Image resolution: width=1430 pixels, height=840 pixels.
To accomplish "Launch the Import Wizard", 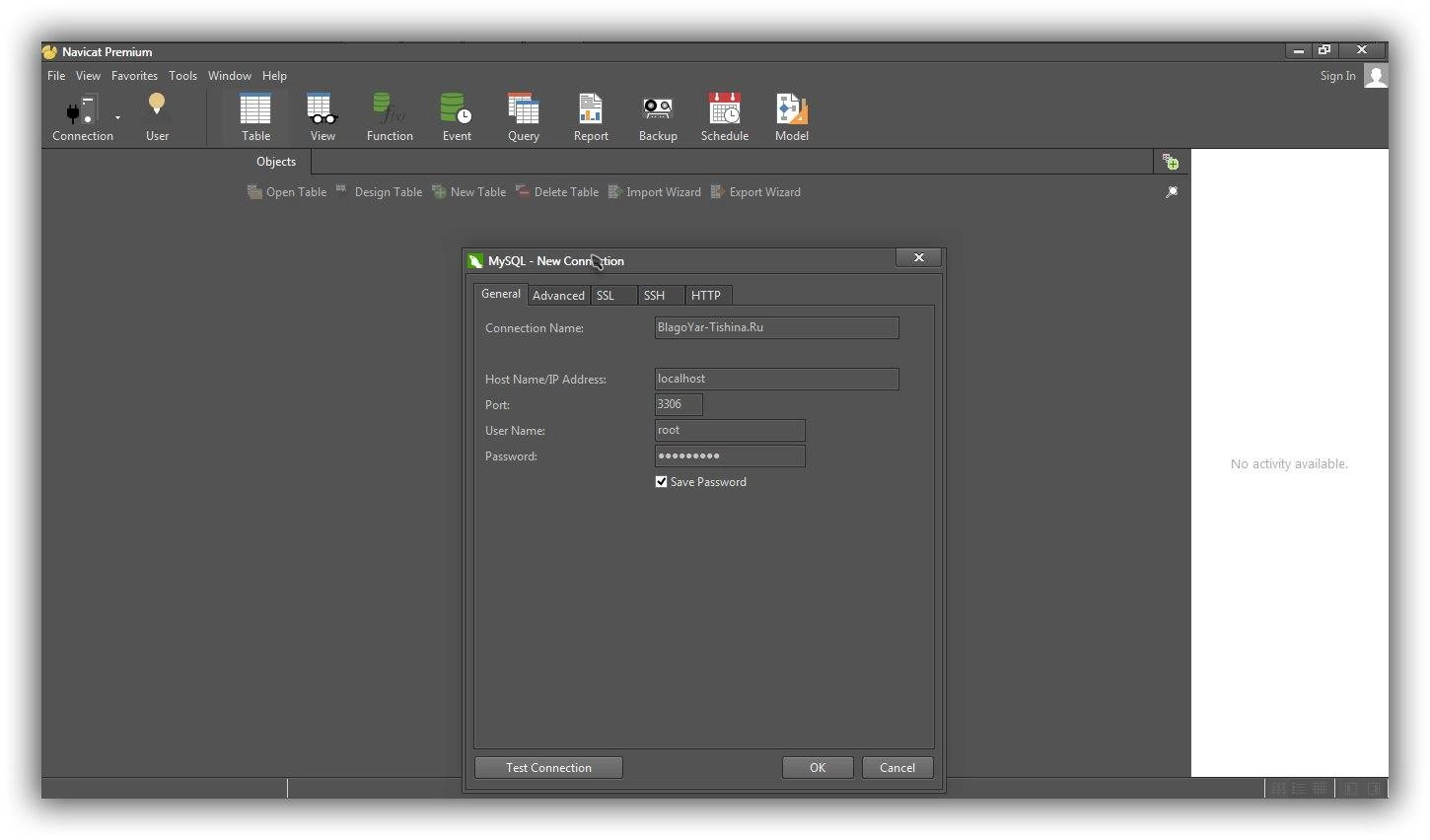I will click(x=654, y=192).
